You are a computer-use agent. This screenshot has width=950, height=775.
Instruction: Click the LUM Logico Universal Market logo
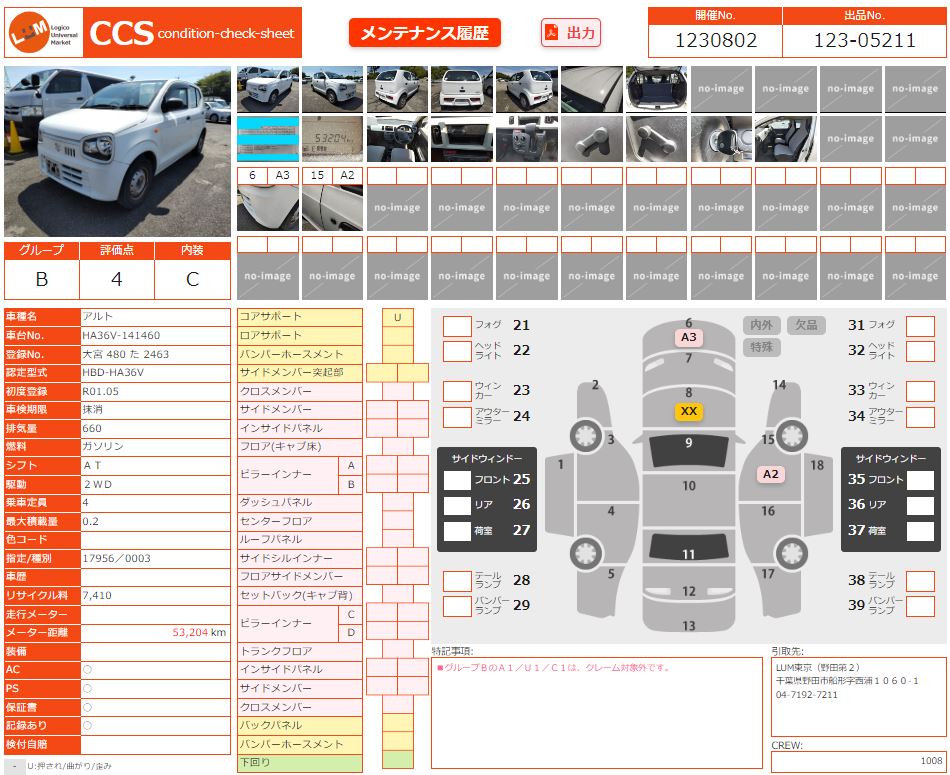coord(44,34)
